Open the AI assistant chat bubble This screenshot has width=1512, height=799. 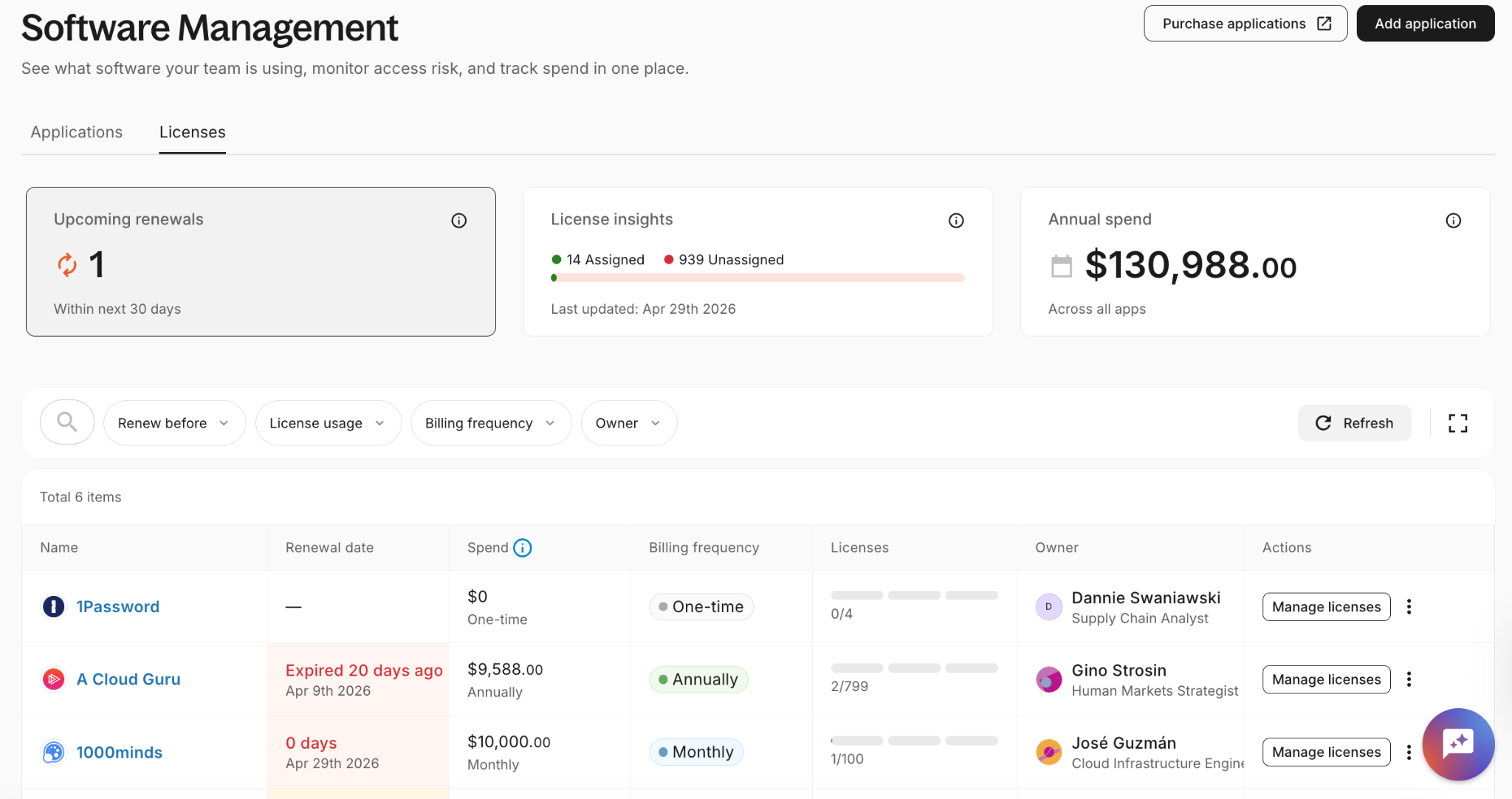coord(1457,744)
